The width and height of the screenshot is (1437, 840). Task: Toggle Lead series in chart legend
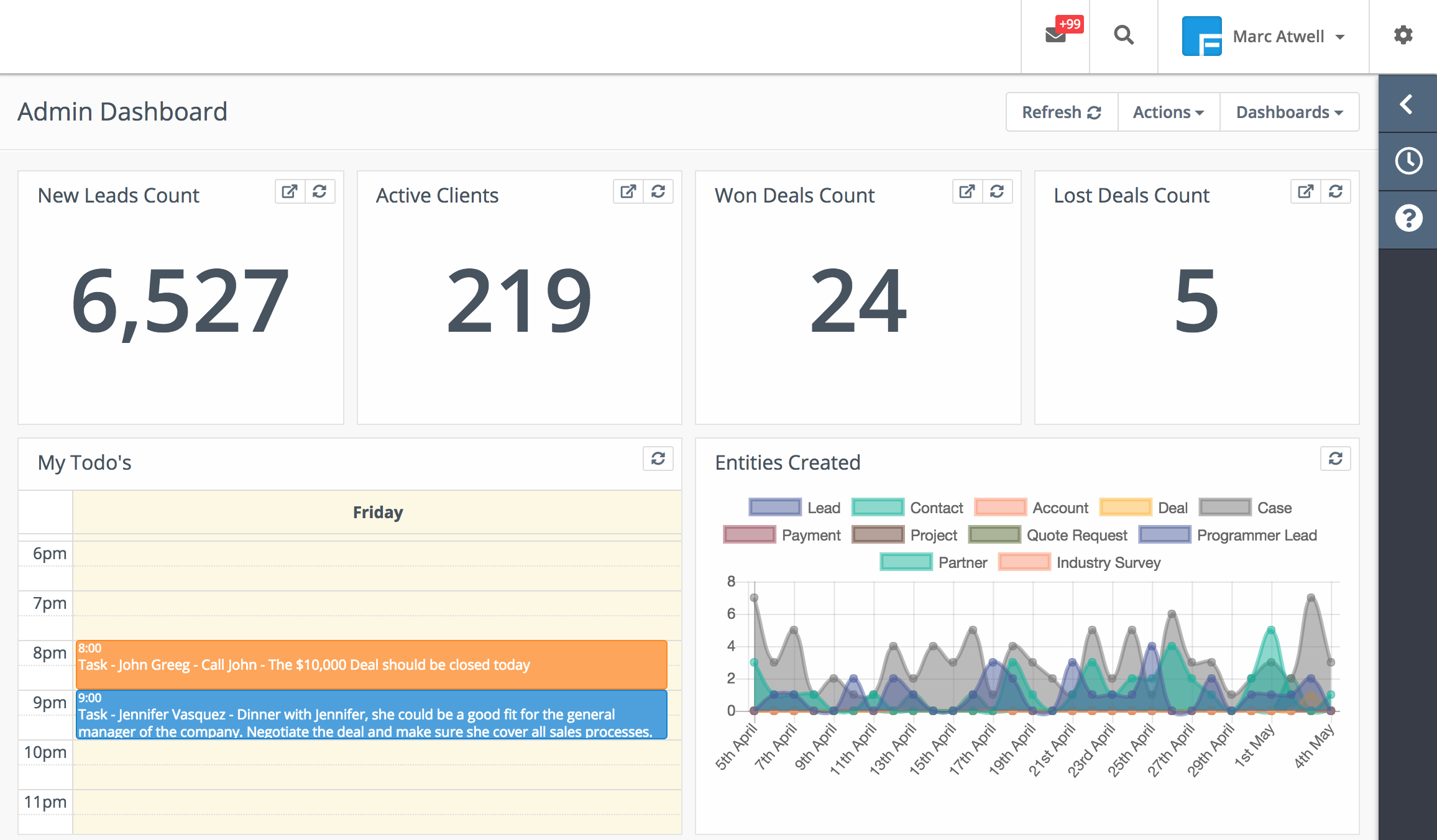(x=794, y=508)
